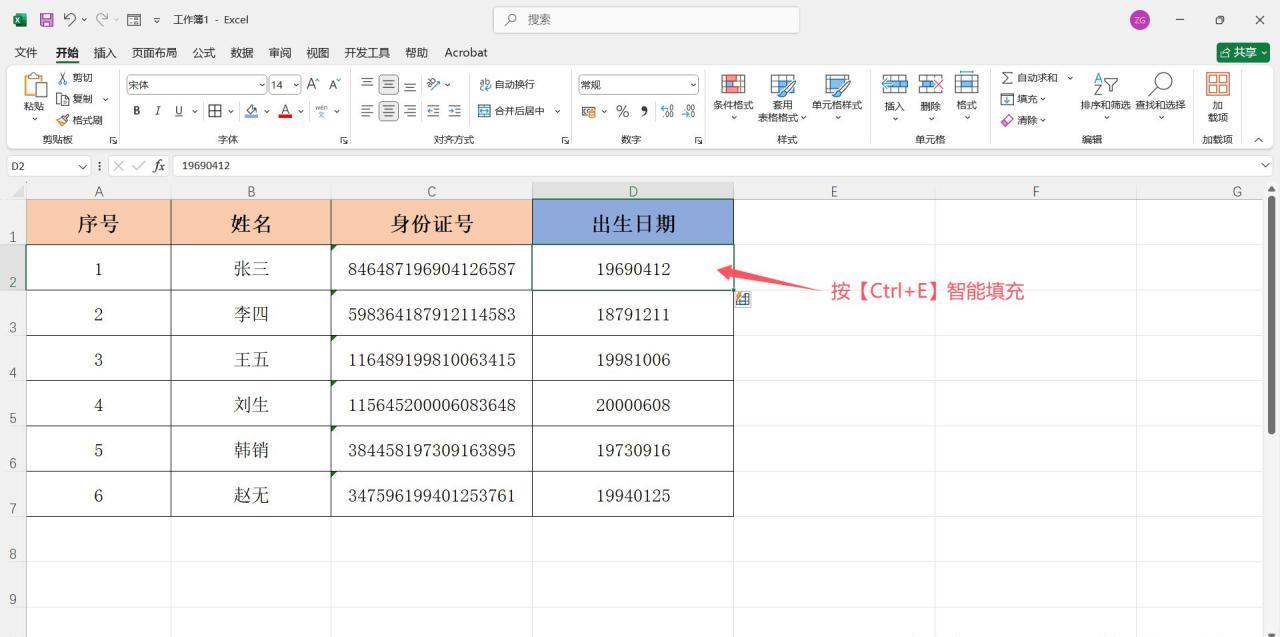Collapse the ribbon with the up chevron
This screenshot has height=637, width=1280.
click(1258, 140)
